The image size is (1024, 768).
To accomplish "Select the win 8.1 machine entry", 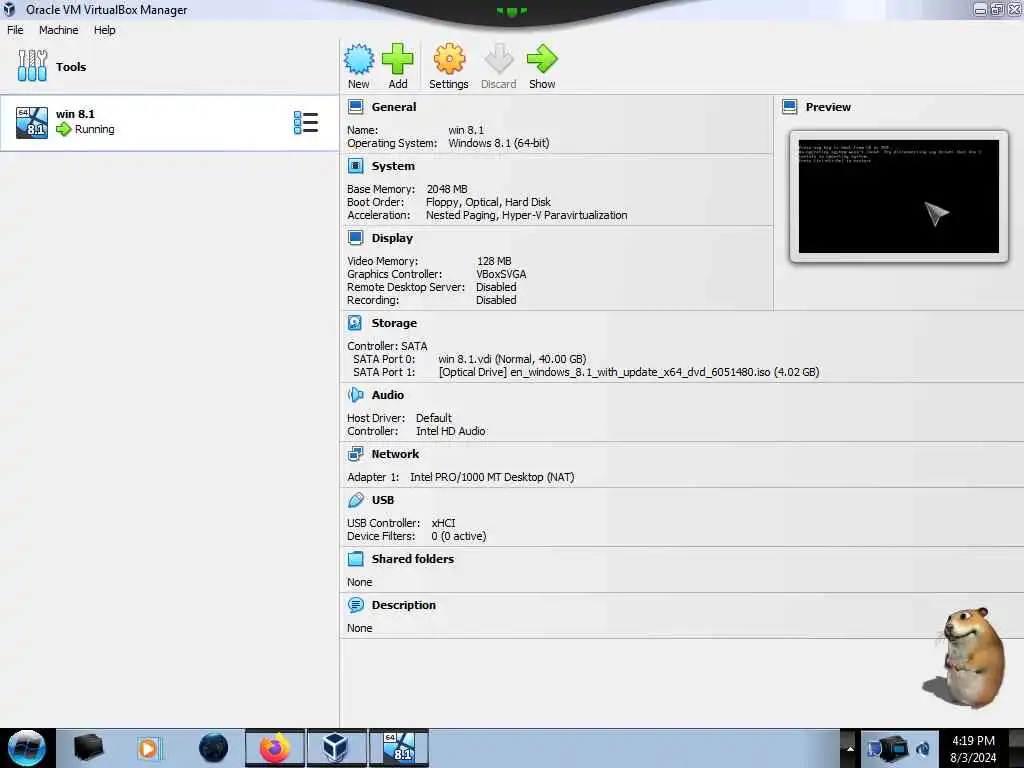I will [169, 123].
